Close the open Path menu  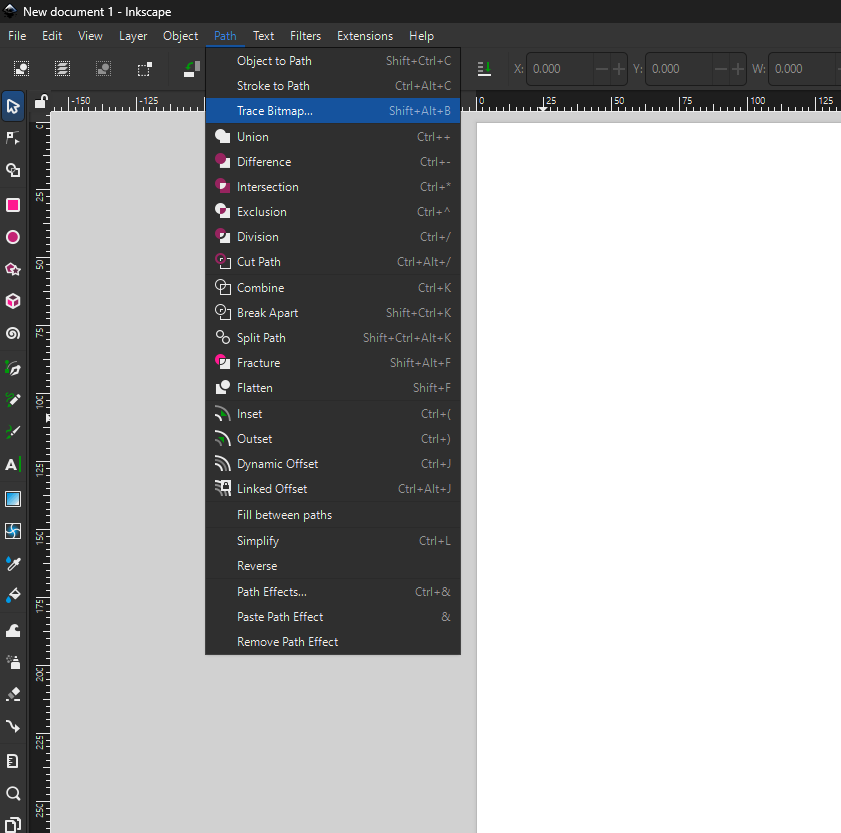pyautogui.click(x=225, y=36)
